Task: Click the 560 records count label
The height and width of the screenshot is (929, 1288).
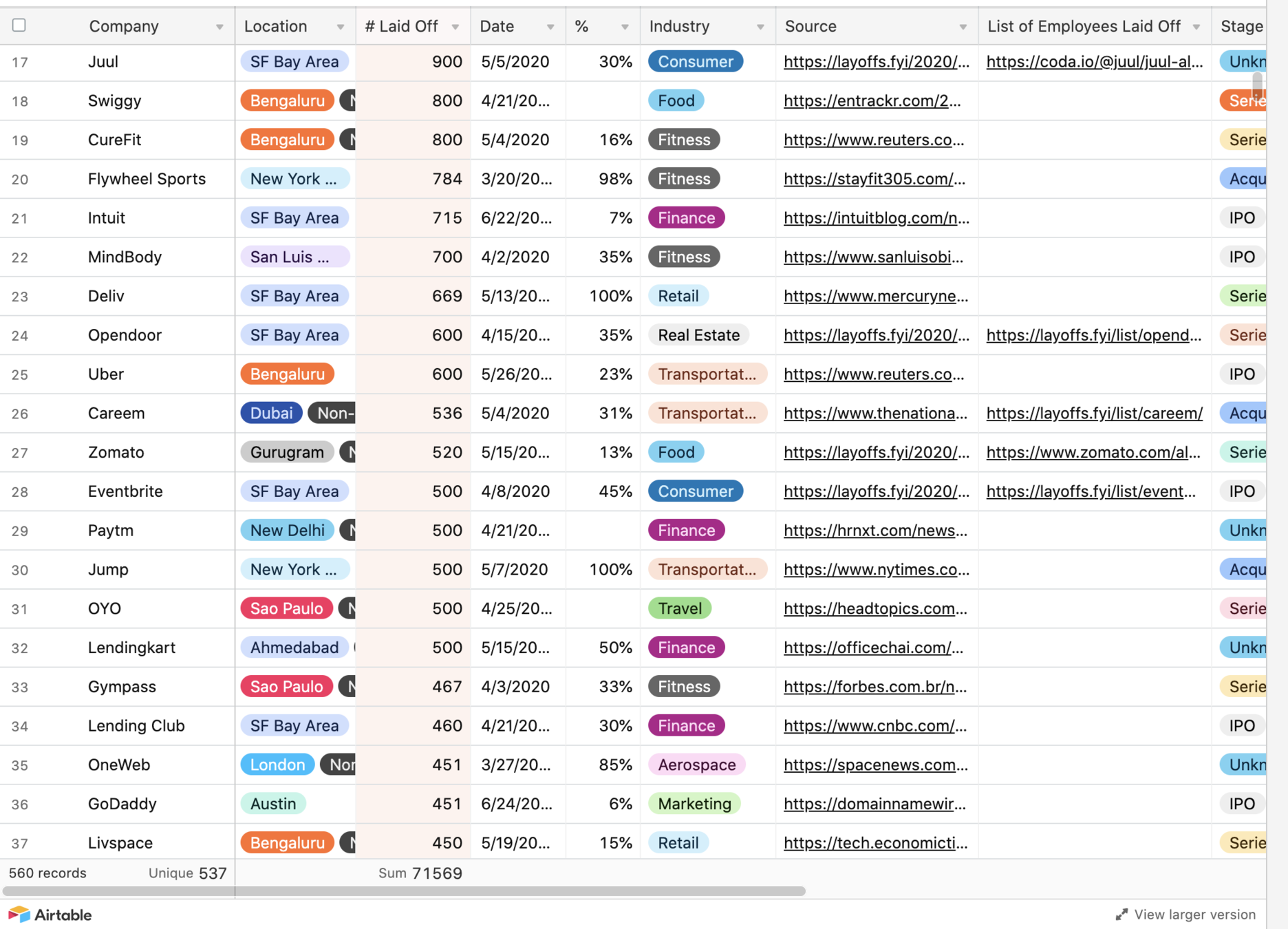Action: pyautogui.click(x=47, y=873)
